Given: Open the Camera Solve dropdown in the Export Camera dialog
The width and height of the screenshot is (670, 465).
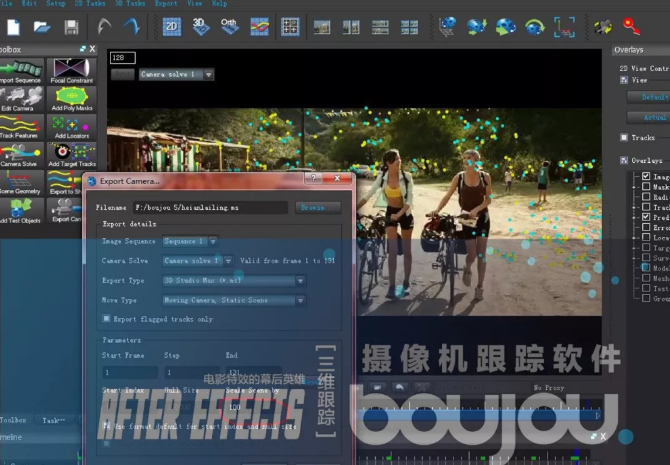Looking at the screenshot, I should (x=197, y=260).
